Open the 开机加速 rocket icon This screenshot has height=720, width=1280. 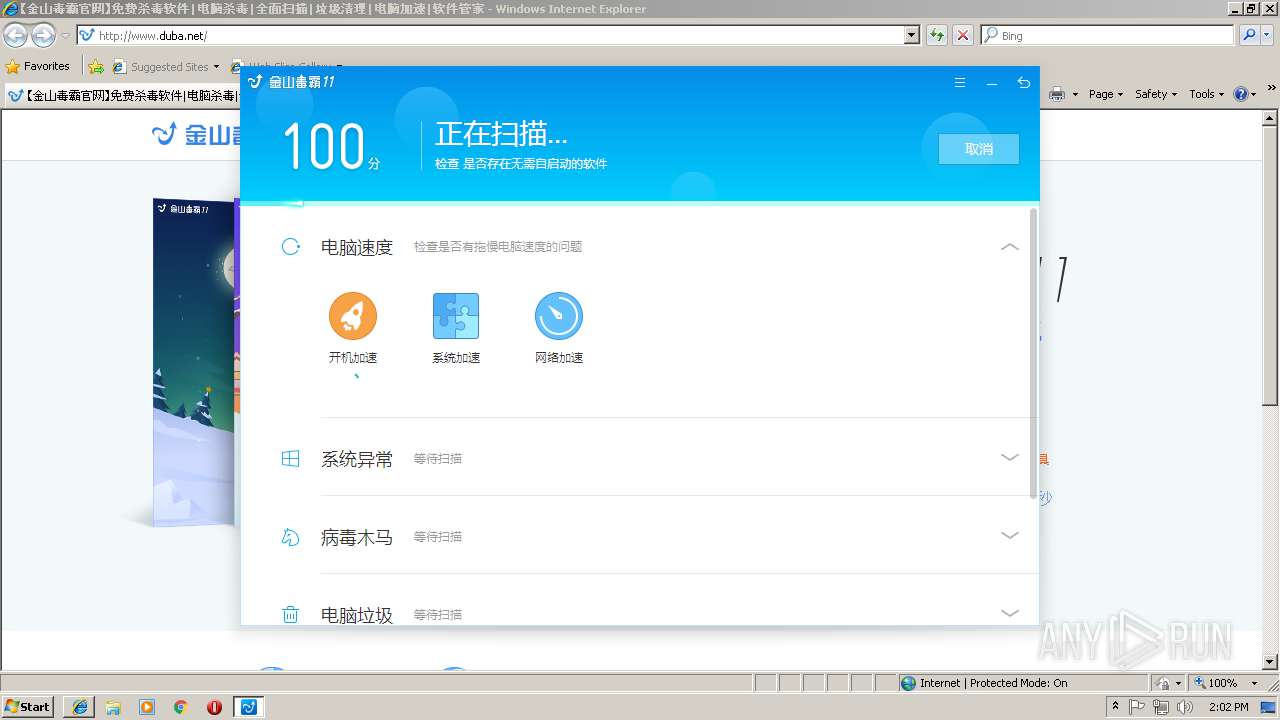pos(353,316)
